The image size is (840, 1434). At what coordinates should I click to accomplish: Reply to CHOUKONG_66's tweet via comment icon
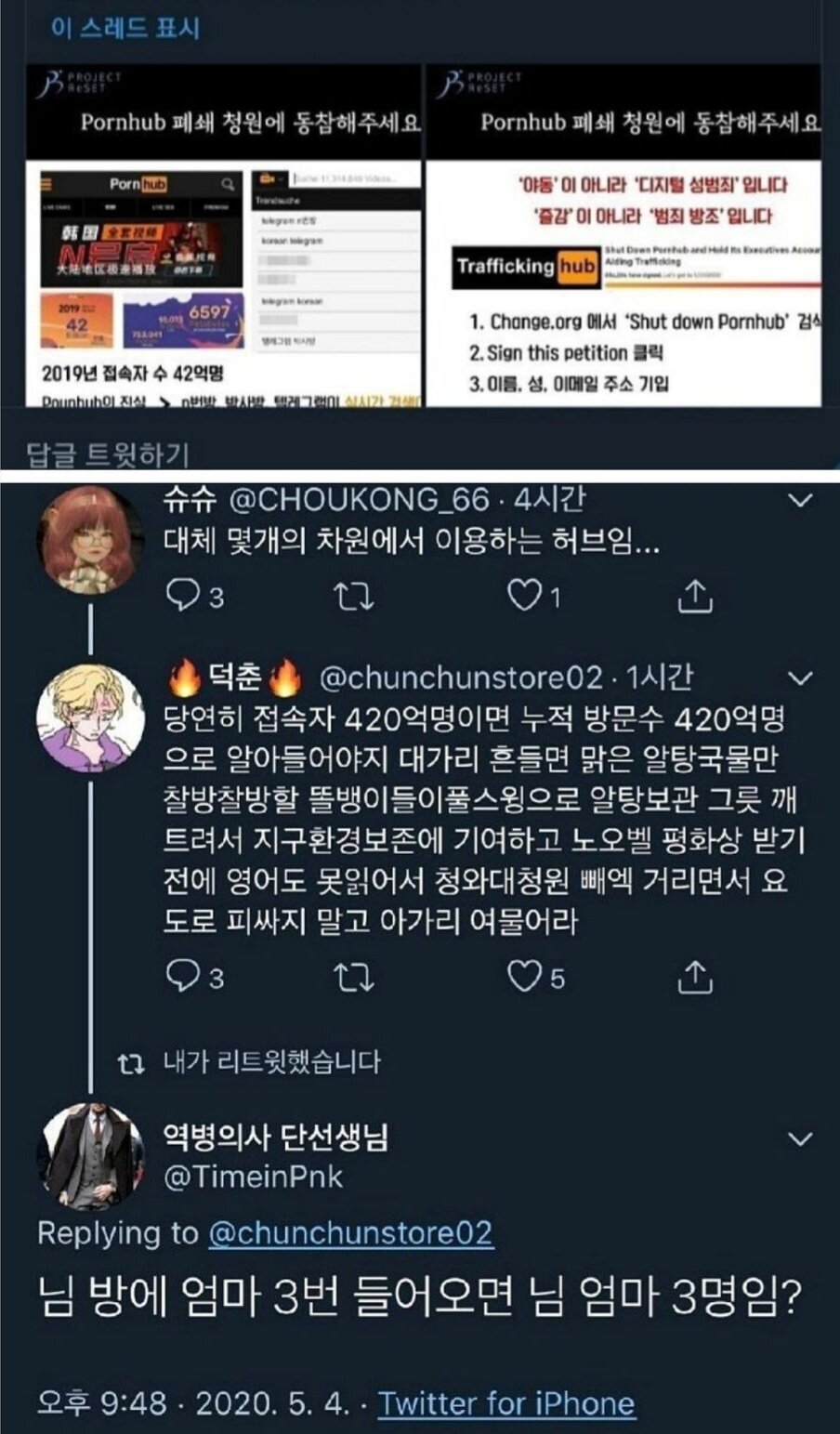pos(180,596)
